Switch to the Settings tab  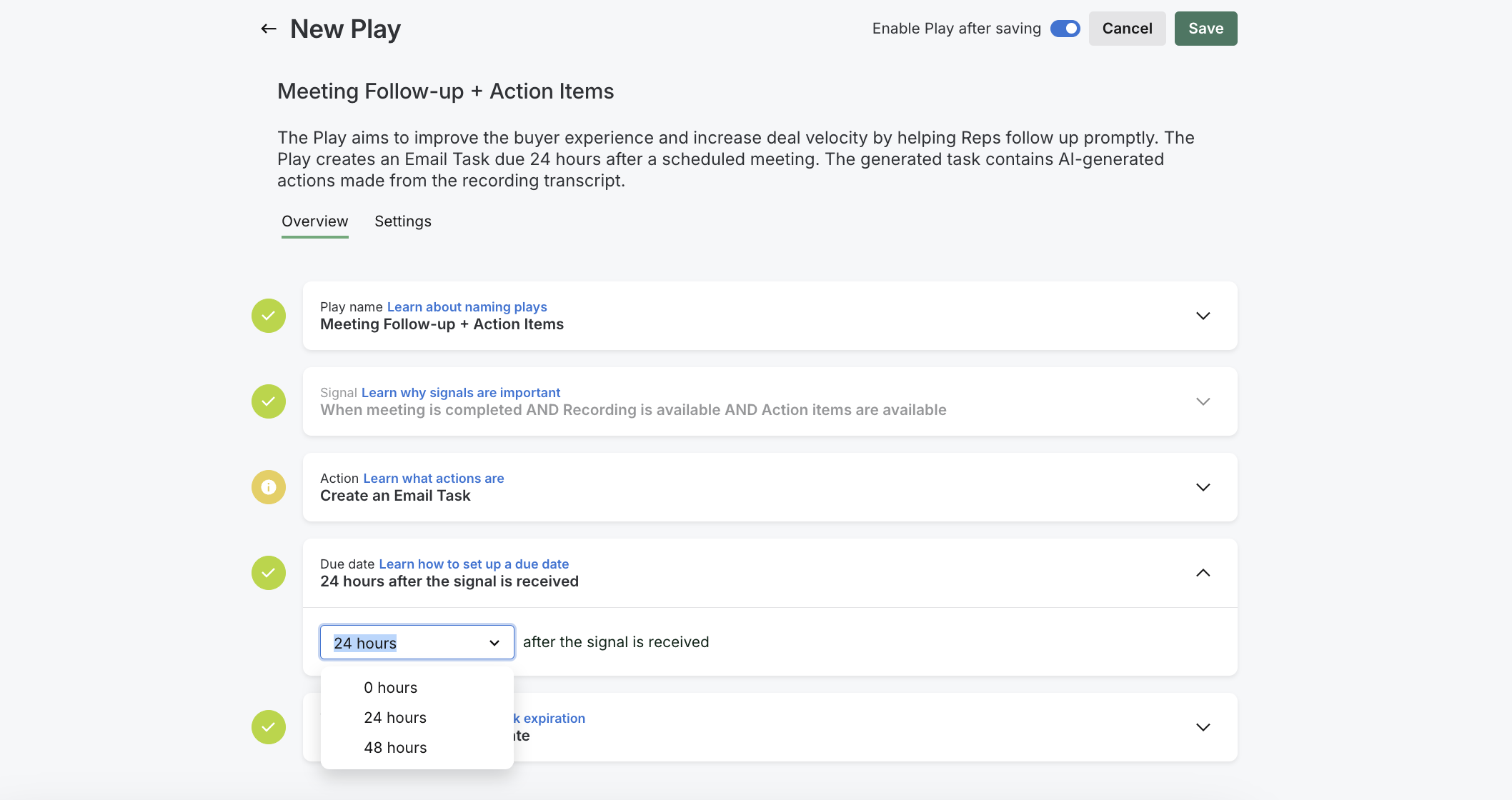(402, 221)
